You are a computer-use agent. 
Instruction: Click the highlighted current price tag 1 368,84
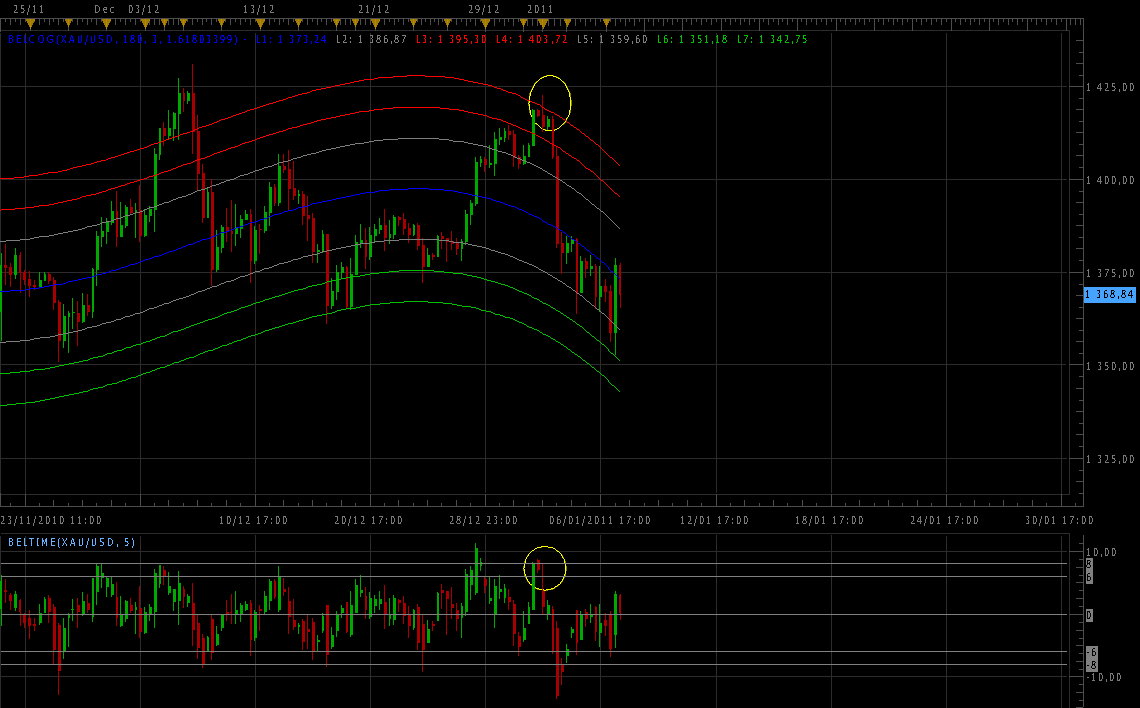[x=1109, y=294]
